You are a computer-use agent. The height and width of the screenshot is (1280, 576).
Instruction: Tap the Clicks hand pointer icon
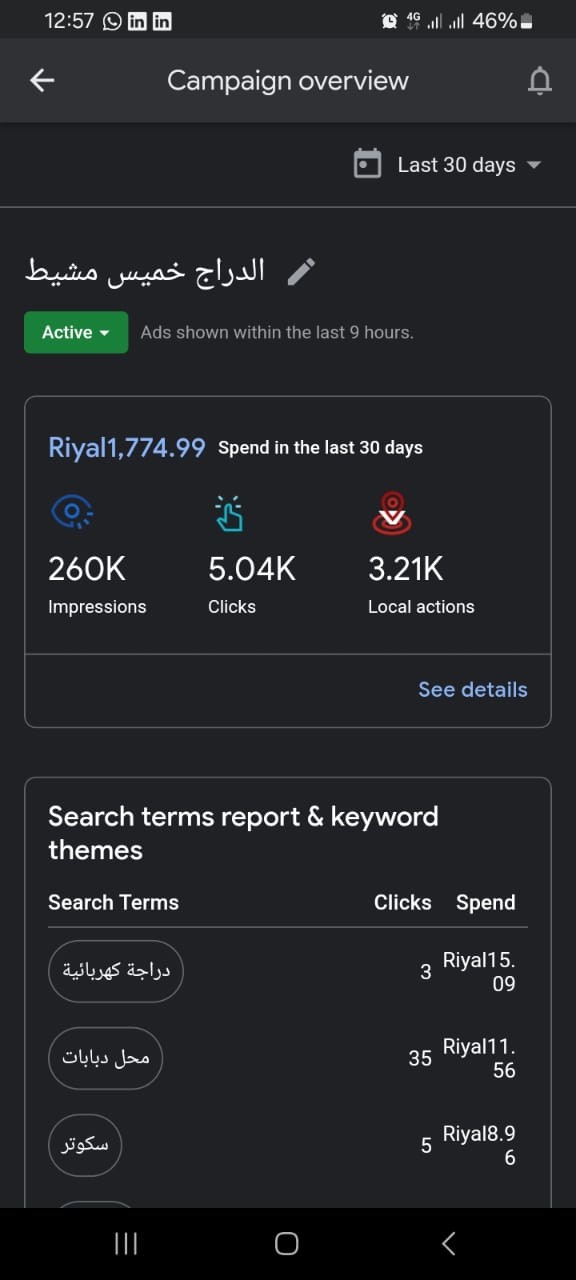click(x=229, y=513)
